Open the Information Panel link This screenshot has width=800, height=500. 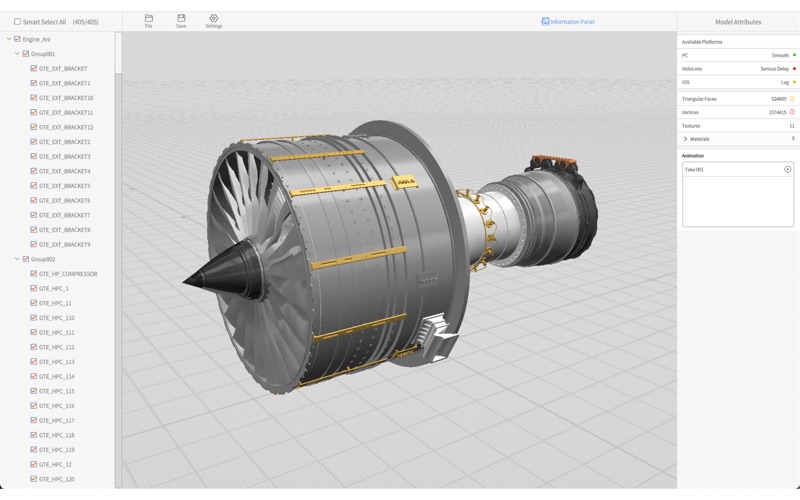pos(572,21)
